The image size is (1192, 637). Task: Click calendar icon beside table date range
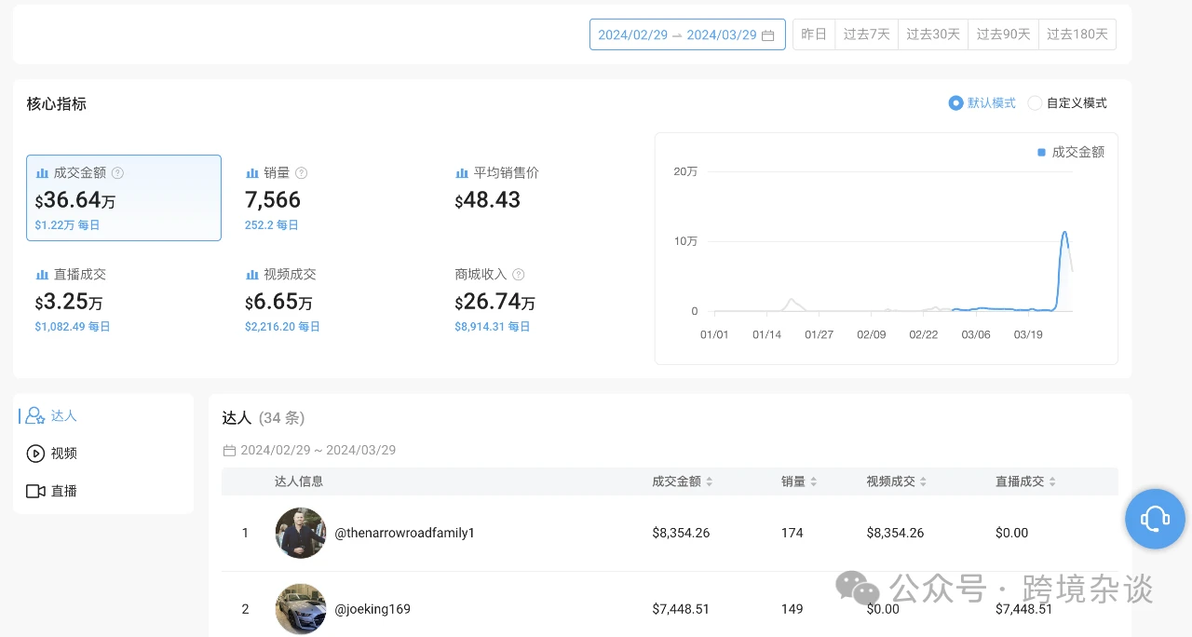229,451
